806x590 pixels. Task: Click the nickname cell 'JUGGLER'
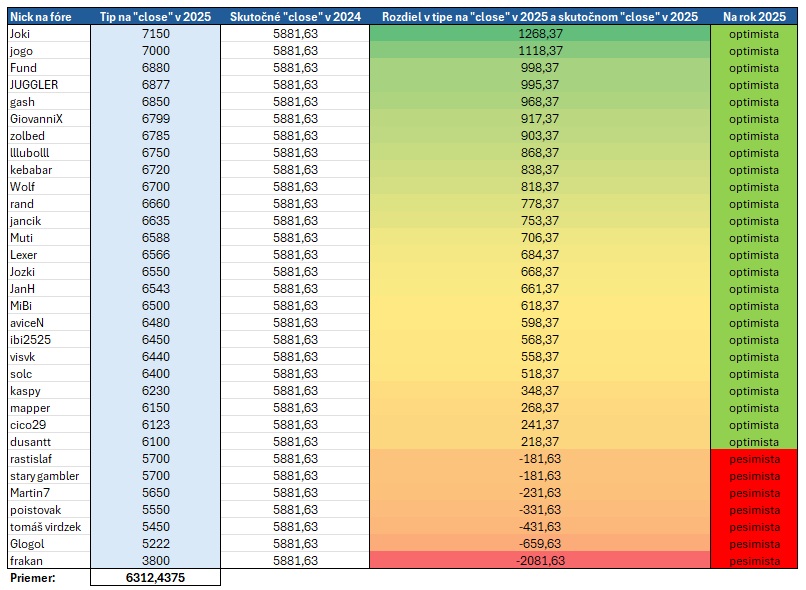tap(48, 85)
